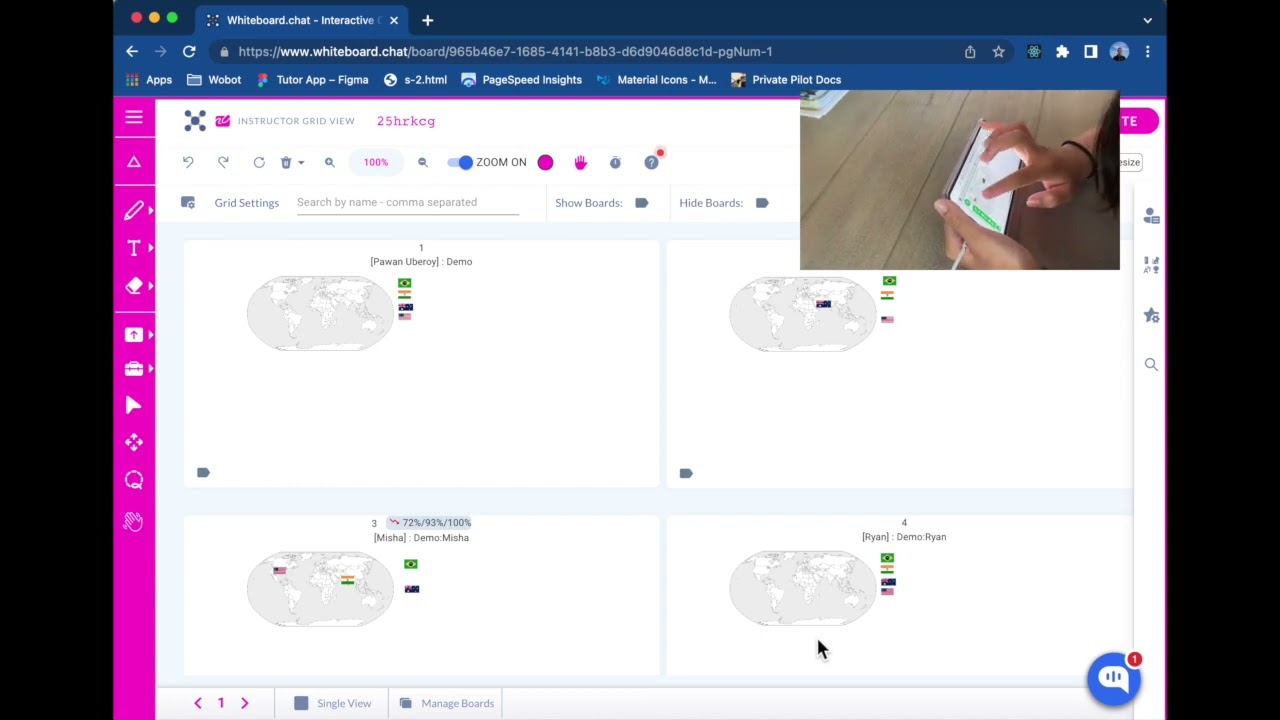The width and height of the screenshot is (1280, 720).
Task: Open Manage Boards
Action: (x=447, y=703)
